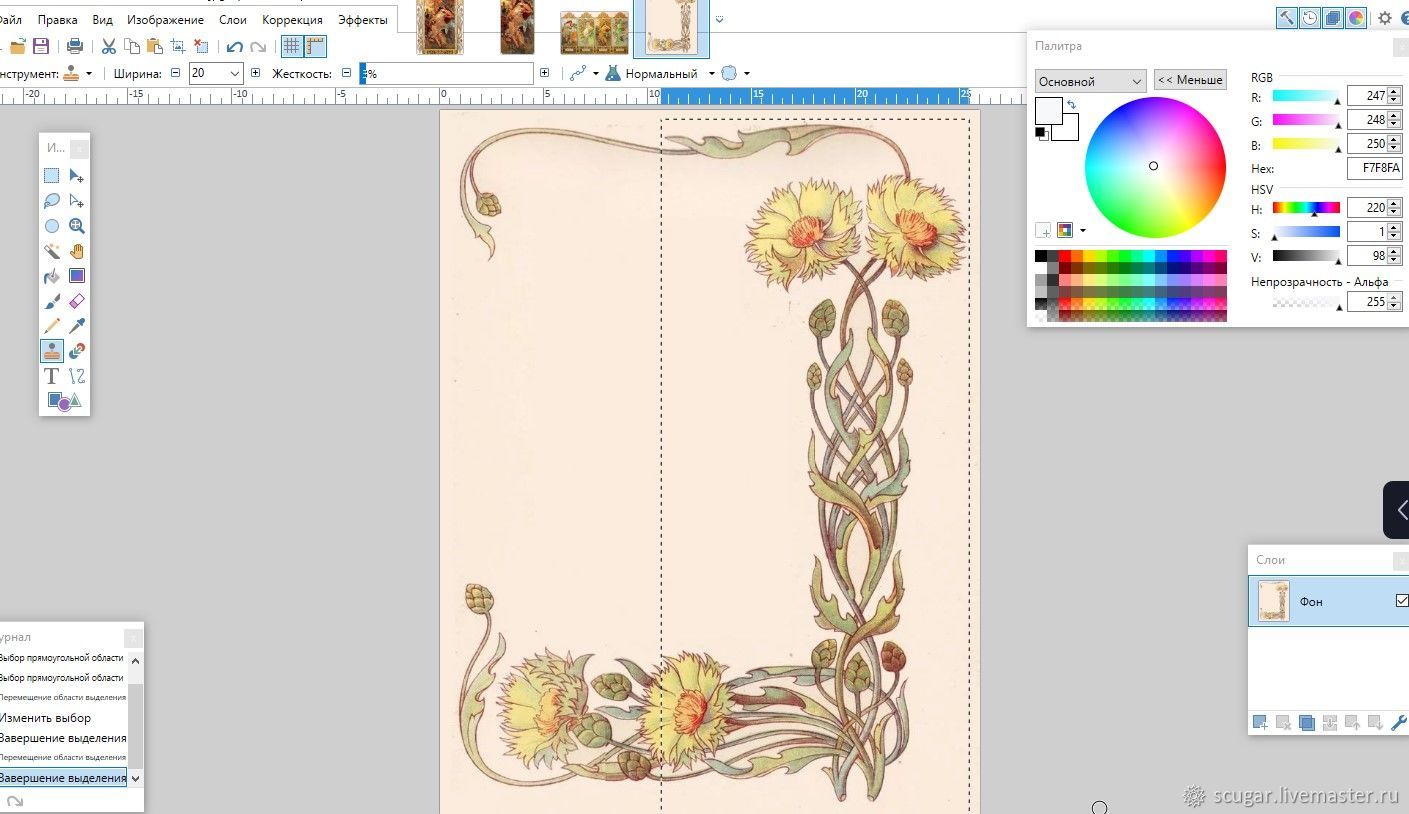Image resolution: width=1409 pixels, height=814 pixels.
Task: Click the Print icon
Action: point(75,46)
